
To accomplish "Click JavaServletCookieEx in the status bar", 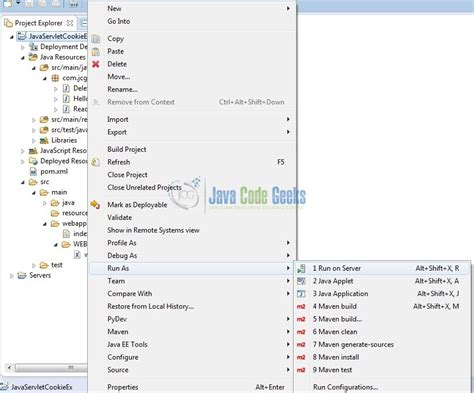I will click(42, 387).
